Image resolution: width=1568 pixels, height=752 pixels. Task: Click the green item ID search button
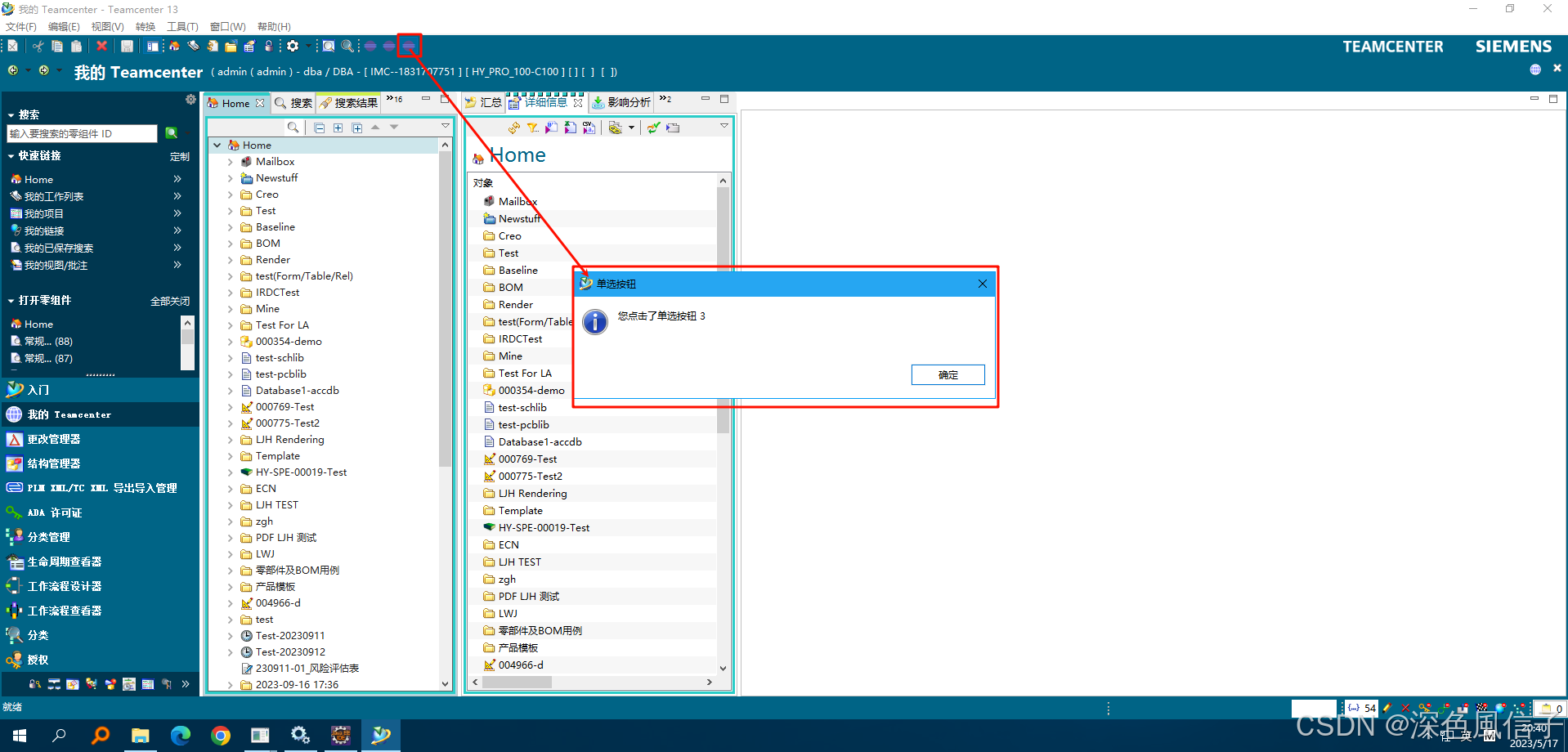[x=171, y=133]
